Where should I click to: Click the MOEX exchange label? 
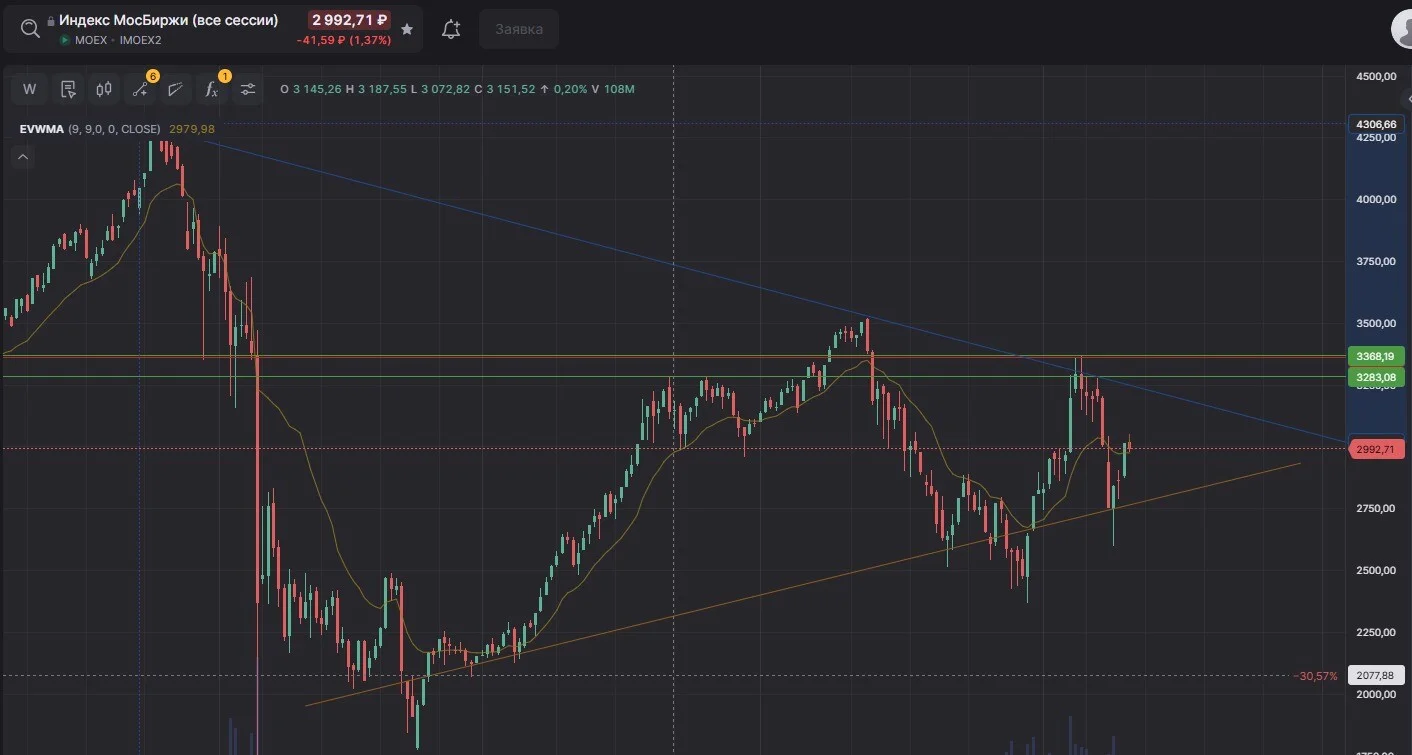tap(91, 40)
